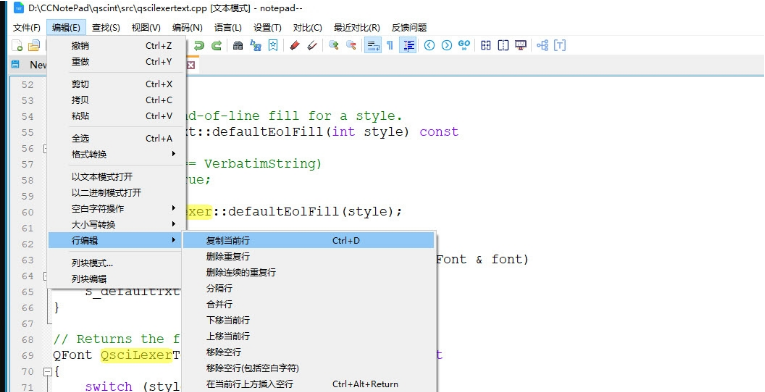Open the 编码(N) menu

tap(187, 28)
